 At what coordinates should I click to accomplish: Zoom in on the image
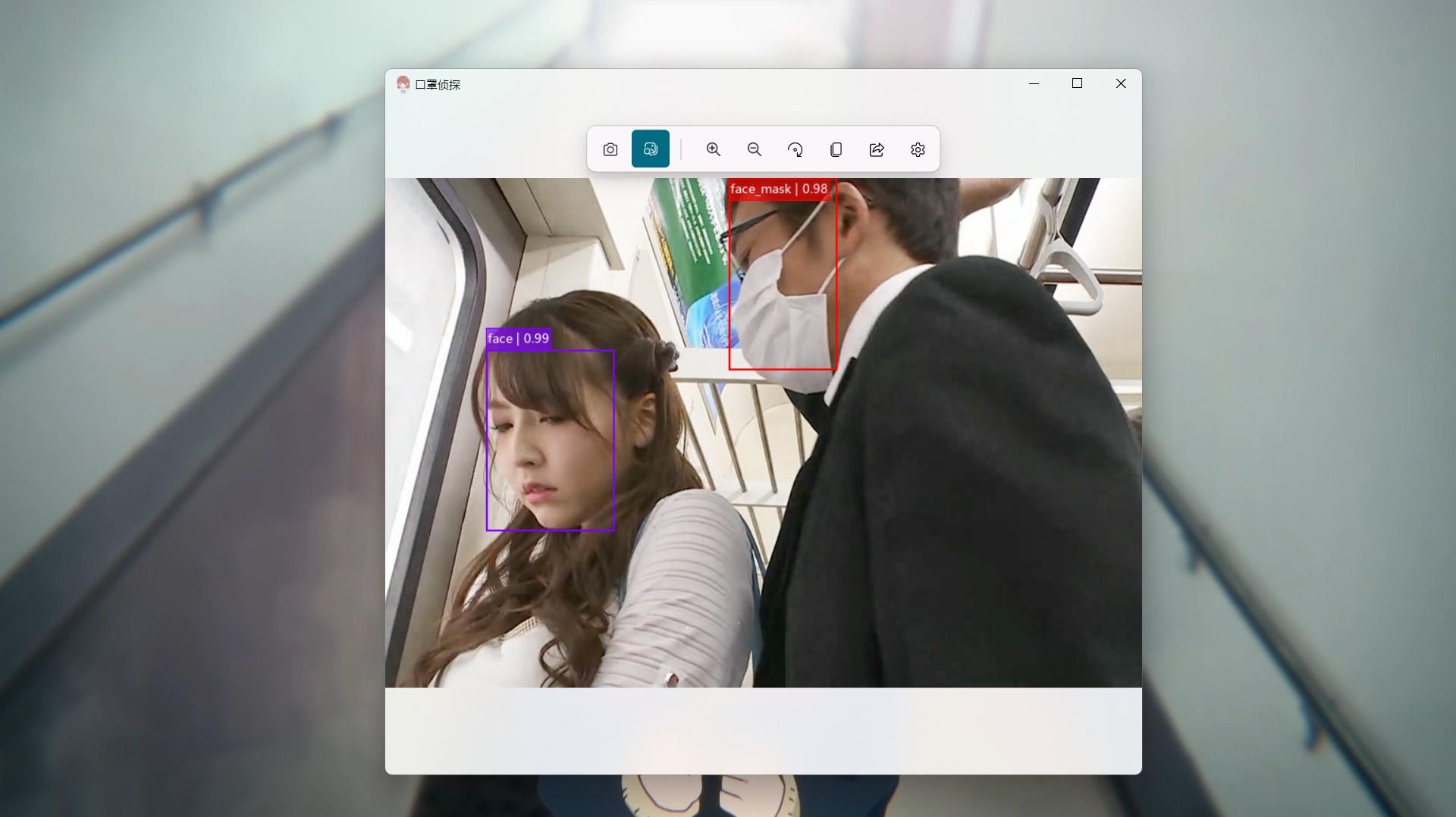click(x=714, y=149)
